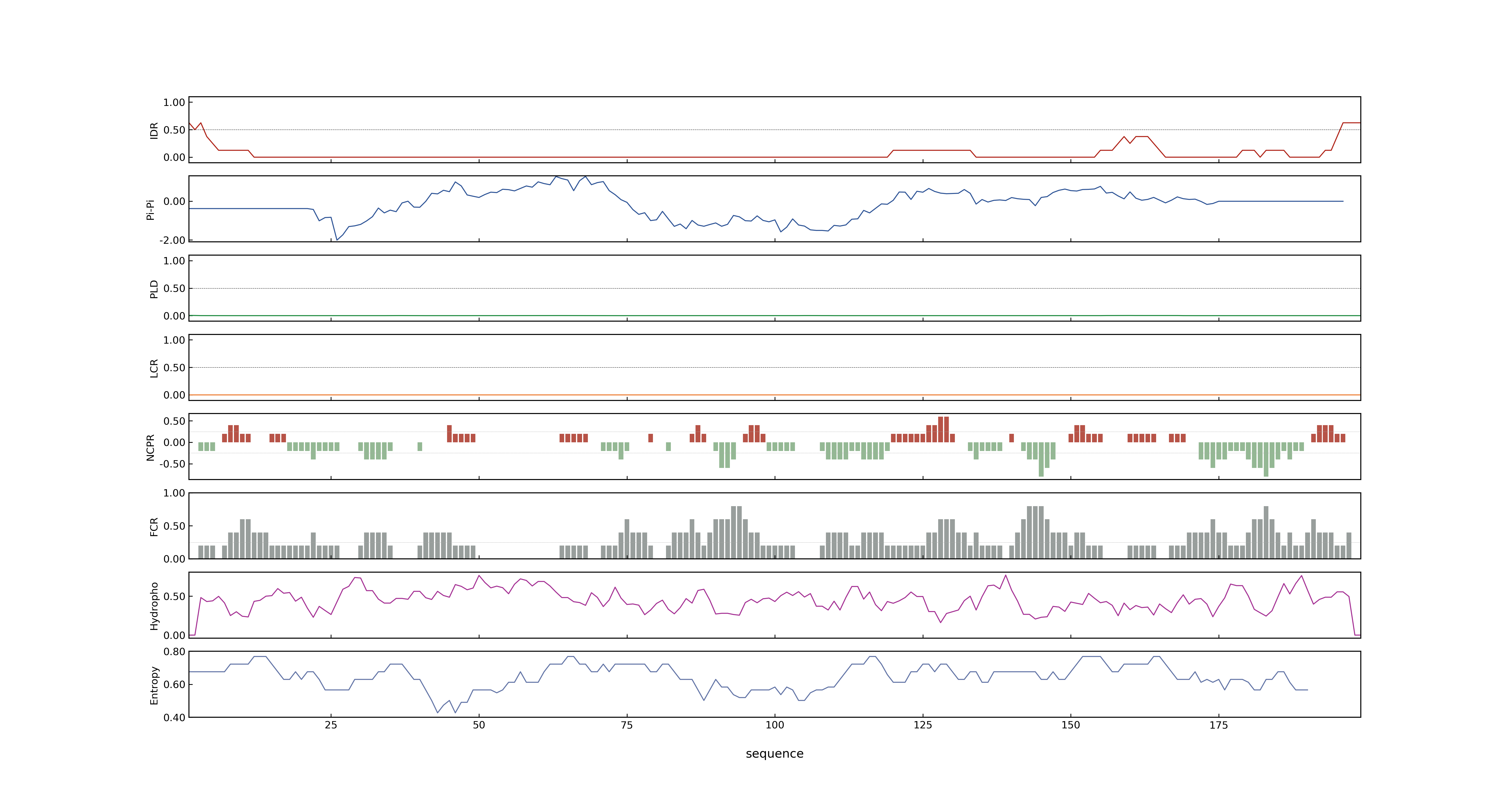
Task: Select x-axis tick label 75
Action: click(627, 725)
